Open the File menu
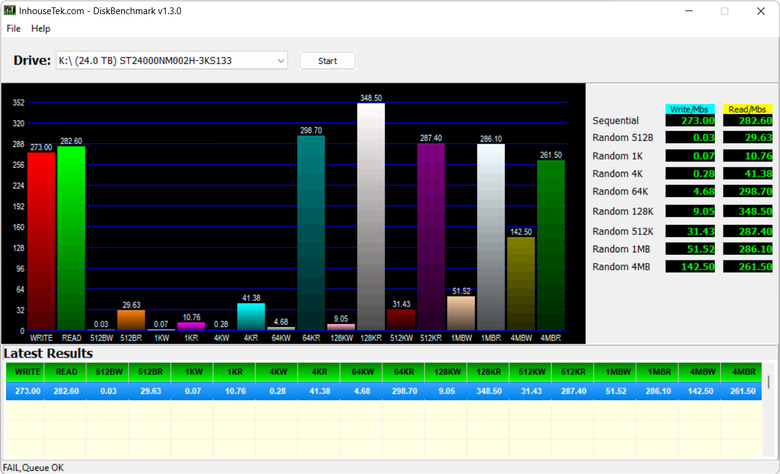 point(13,28)
